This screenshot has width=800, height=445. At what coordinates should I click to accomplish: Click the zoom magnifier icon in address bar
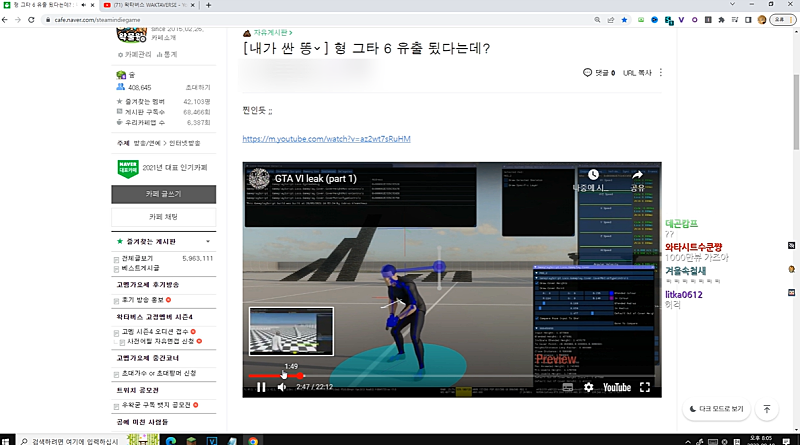tap(597, 20)
